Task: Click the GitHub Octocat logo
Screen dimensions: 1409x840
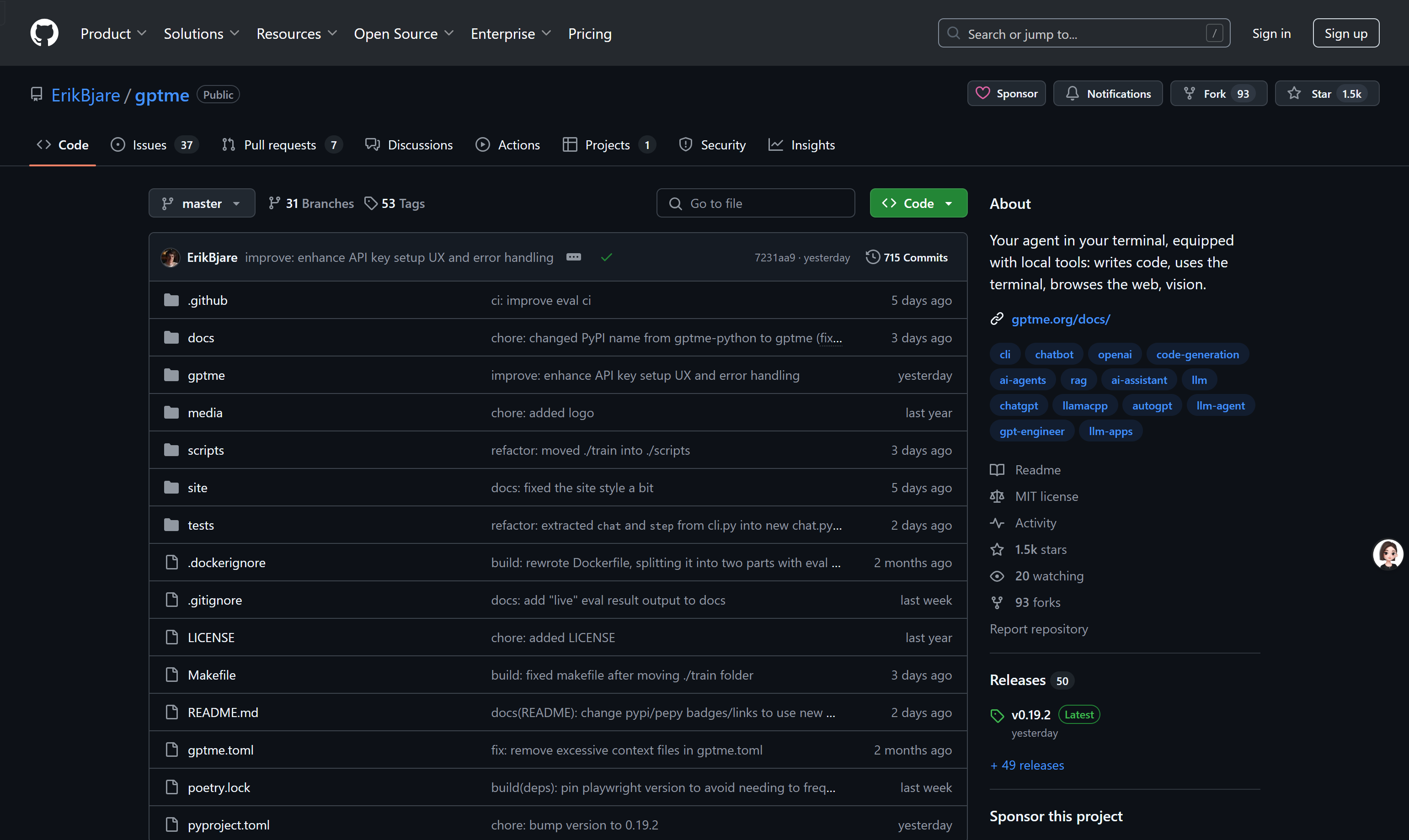Action: pos(44,33)
